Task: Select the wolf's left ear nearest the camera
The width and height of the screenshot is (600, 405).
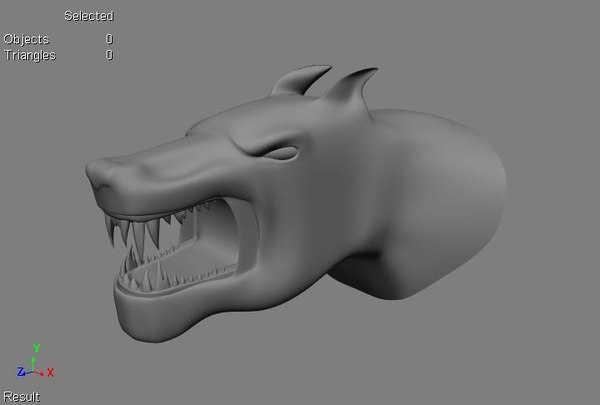Action: point(300,80)
